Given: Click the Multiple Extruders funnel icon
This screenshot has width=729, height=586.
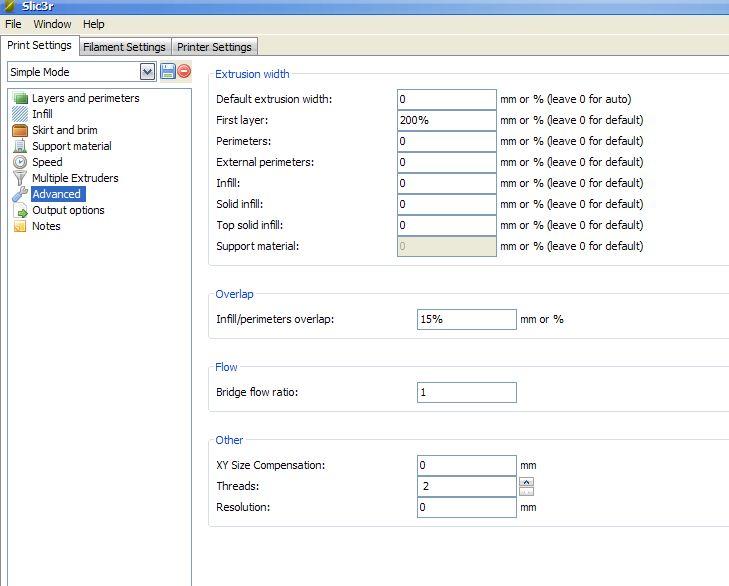Looking at the screenshot, I should tap(20, 178).
